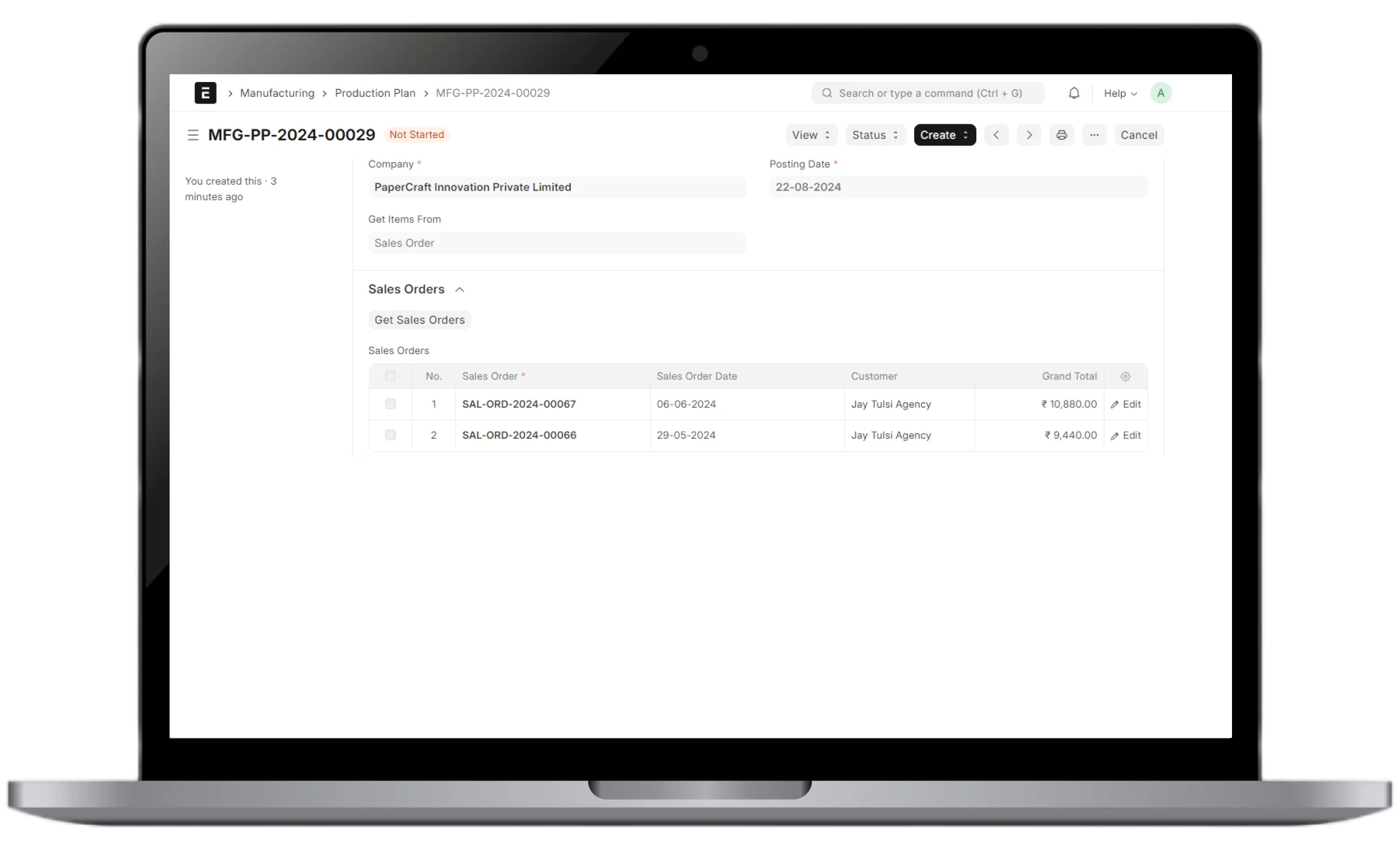1400x848 pixels.
Task: Click the navigate to next record icon
Action: (x=1028, y=134)
